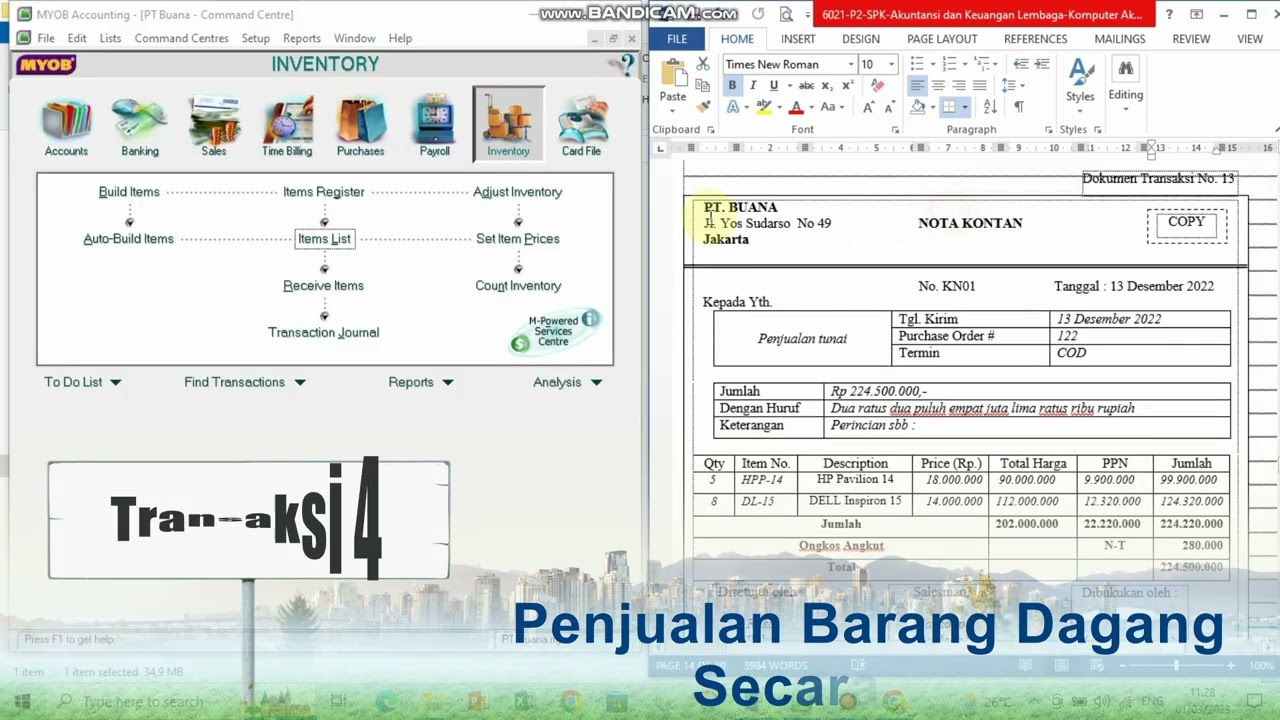Switch to Word INSERT tab

tap(798, 39)
